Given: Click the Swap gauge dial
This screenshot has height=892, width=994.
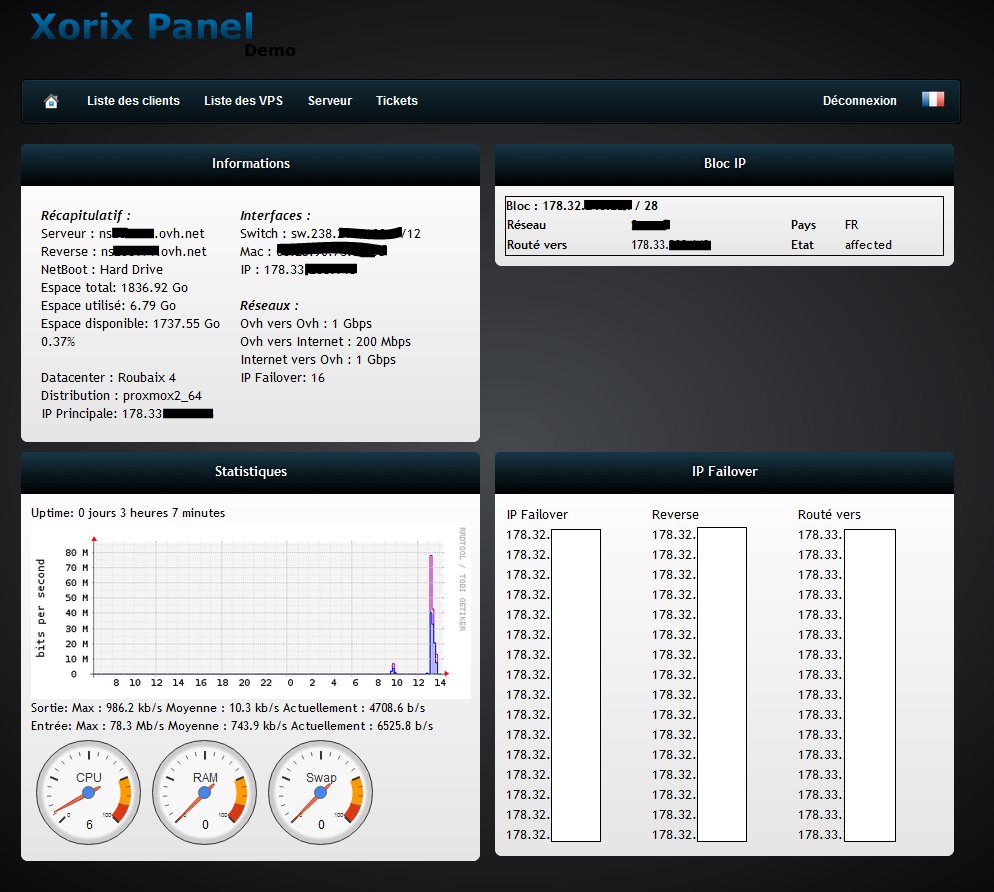Looking at the screenshot, I should tap(320, 792).
